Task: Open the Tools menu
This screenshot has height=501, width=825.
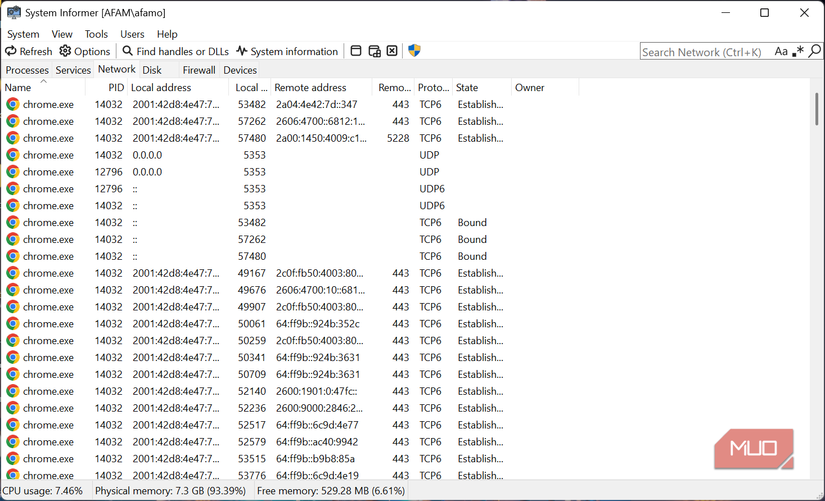Action: pyautogui.click(x=96, y=34)
